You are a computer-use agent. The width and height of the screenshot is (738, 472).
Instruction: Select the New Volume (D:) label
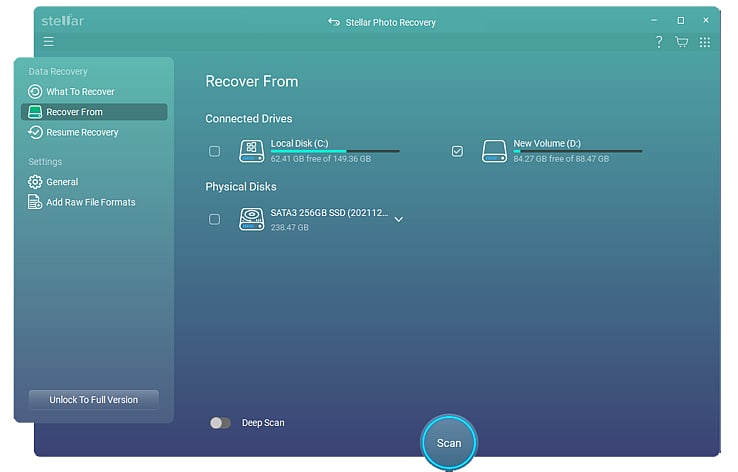(x=547, y=143)
